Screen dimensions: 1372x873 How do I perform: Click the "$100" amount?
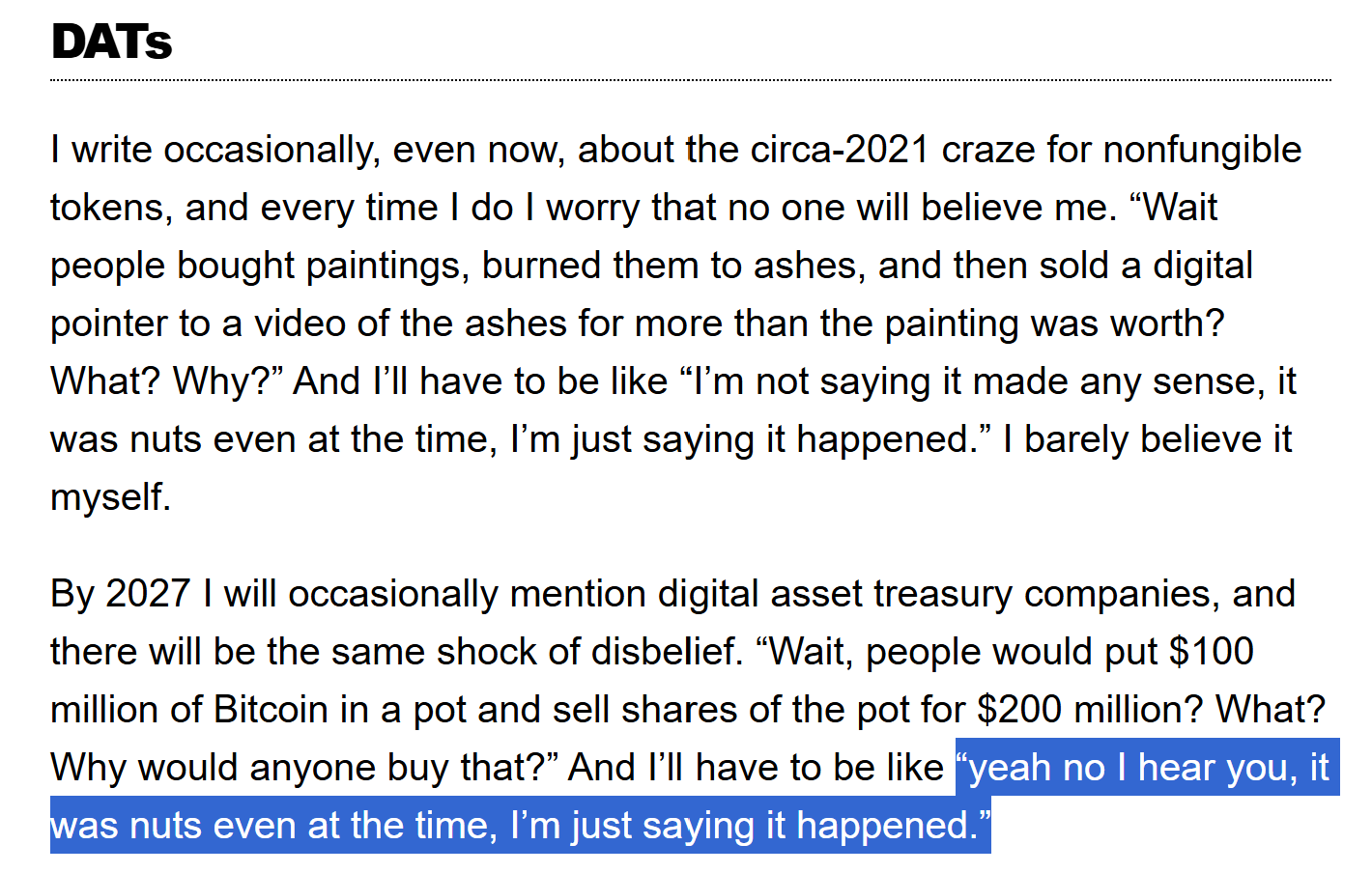coord(1211,653)
